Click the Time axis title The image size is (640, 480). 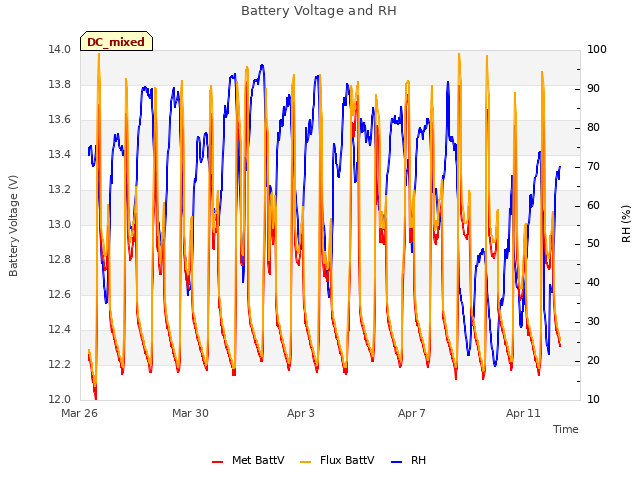tap(566, 429)
